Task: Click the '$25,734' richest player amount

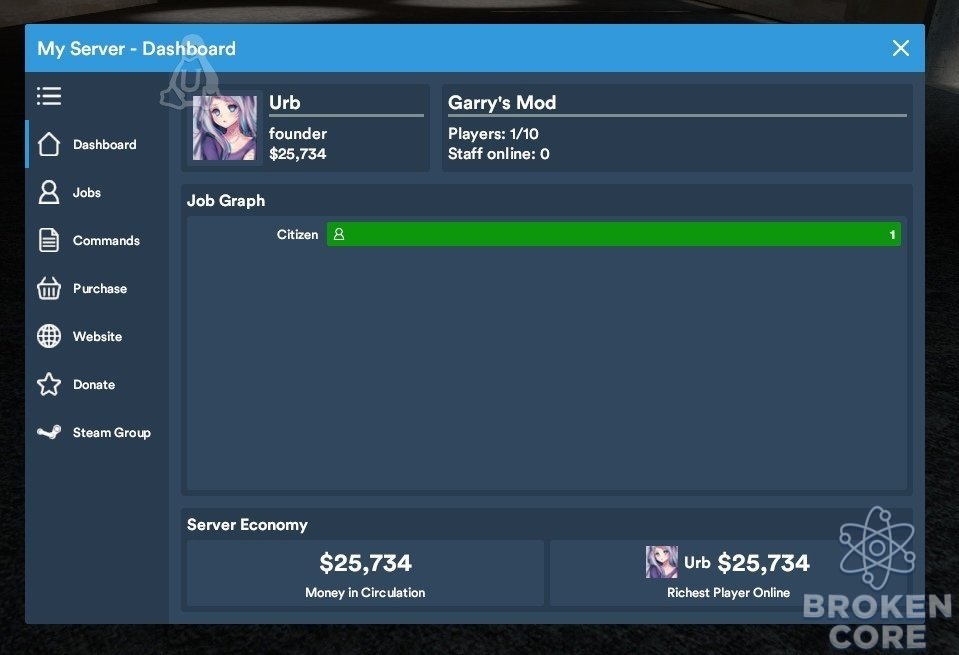Action: (763, 563)
